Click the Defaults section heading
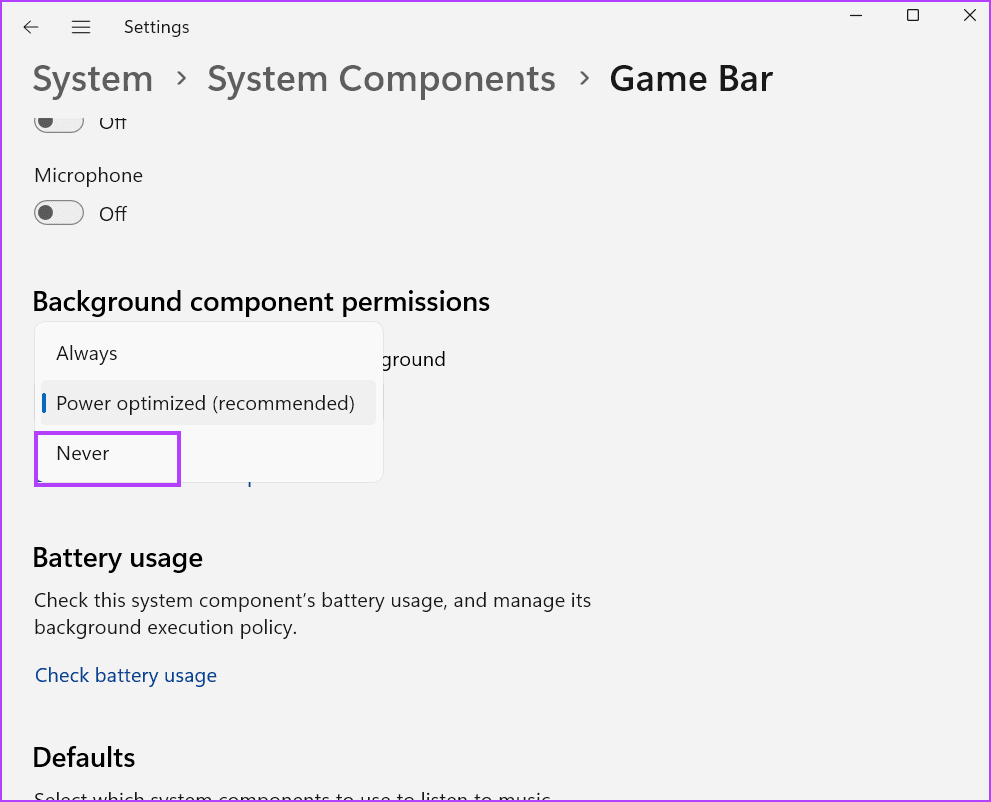991x802 pixels. [84, 757]
